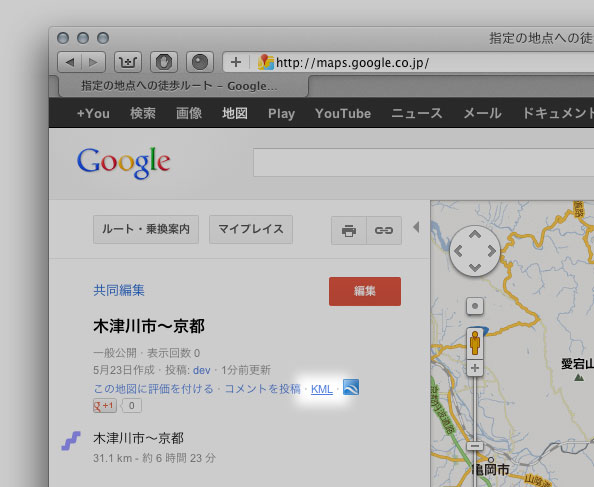Select the 指定の地点への徒歩ルート browser tab
This screenshot has height=487, width=594.
click(182, 86)
